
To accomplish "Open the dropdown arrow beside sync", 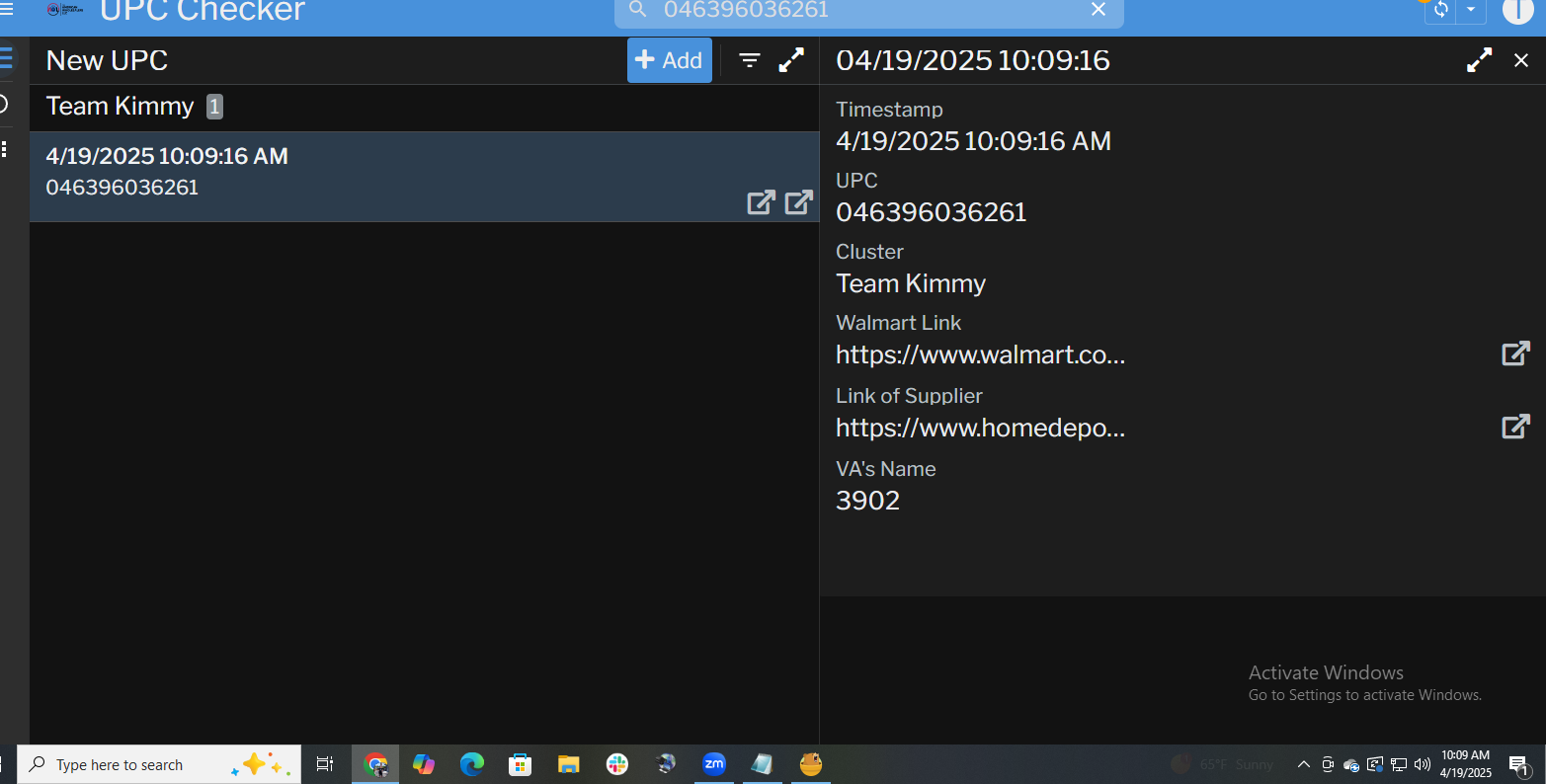I will coord(1471,10).
